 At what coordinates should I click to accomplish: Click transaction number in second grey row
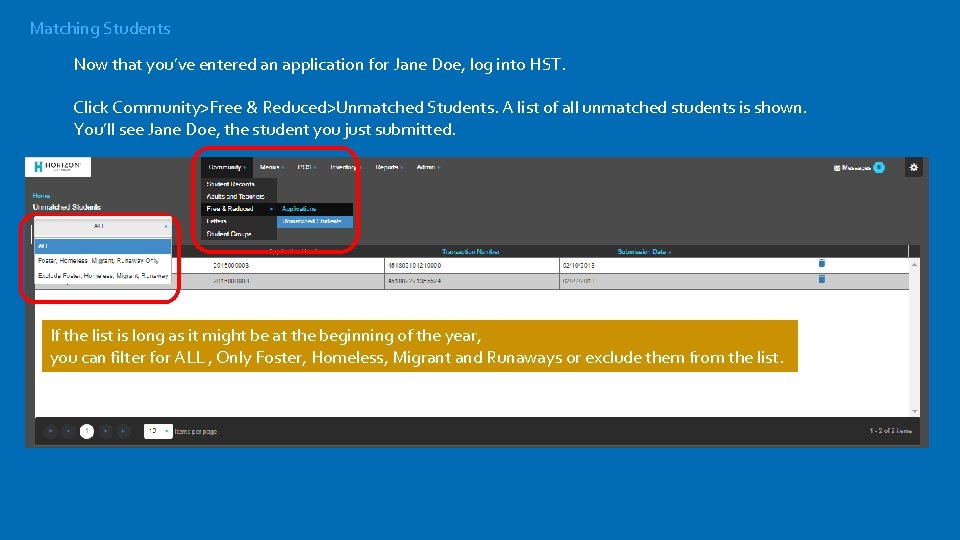tap(414, 281)
